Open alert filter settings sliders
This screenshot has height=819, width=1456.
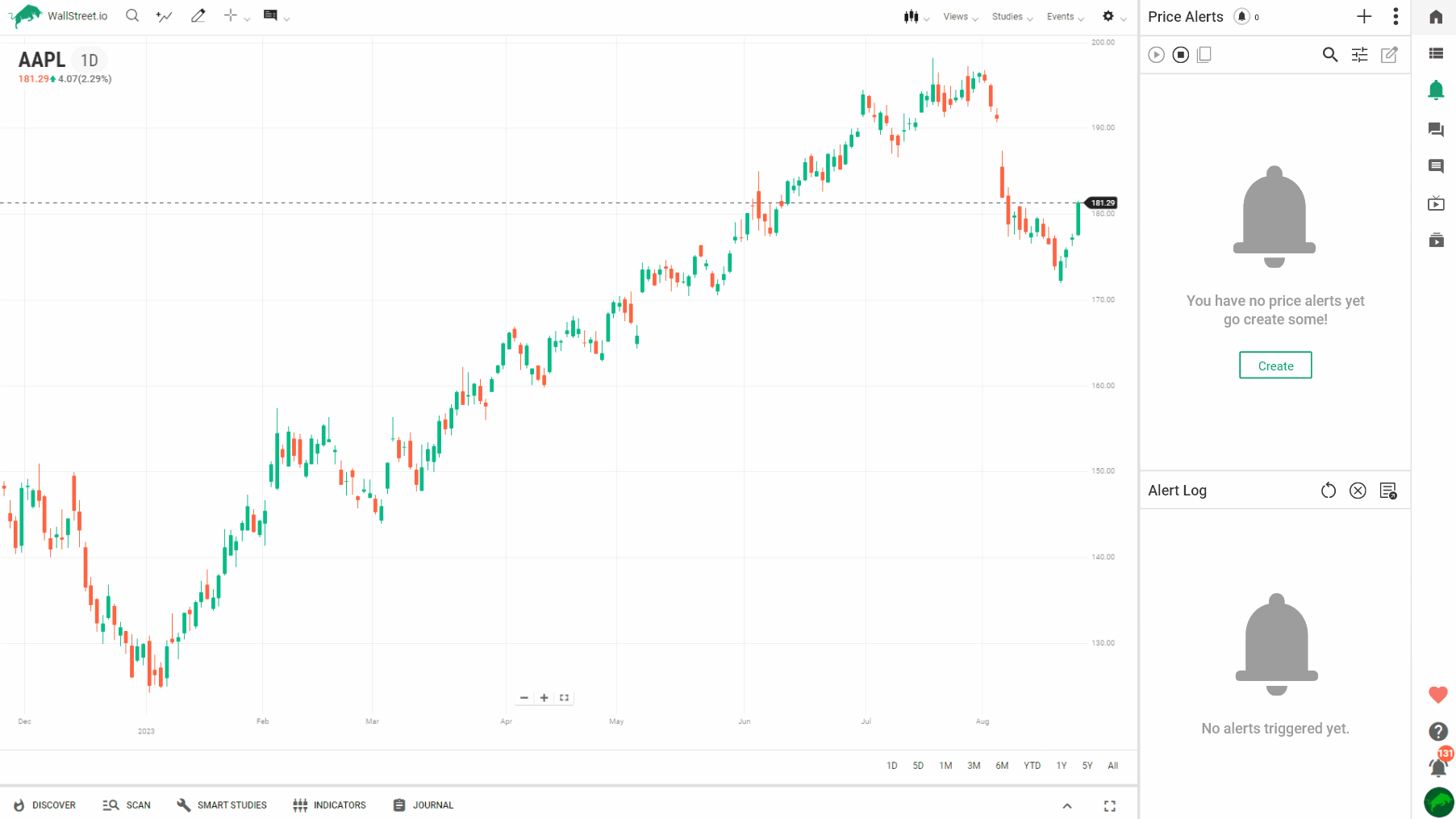pos(1360,55)
